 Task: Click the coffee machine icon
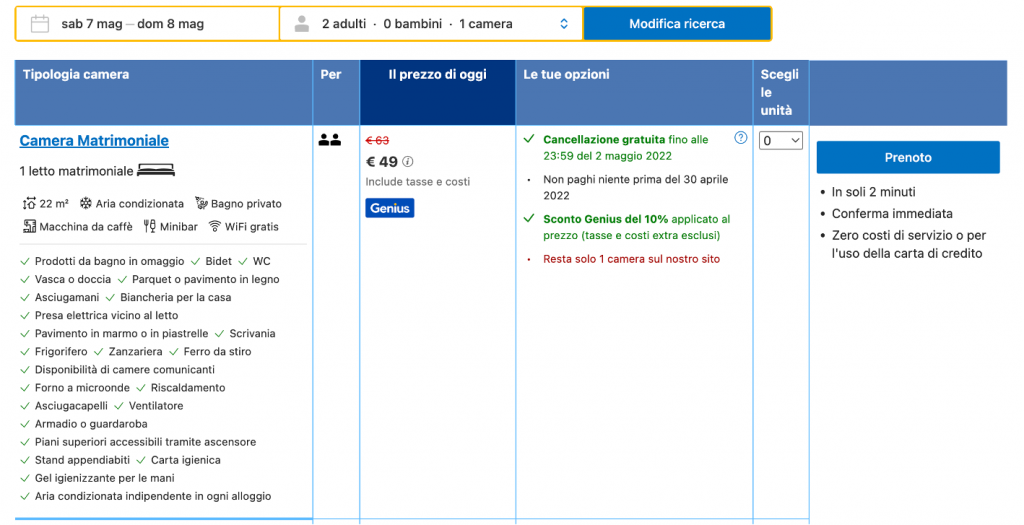click(x=28, y=227)
